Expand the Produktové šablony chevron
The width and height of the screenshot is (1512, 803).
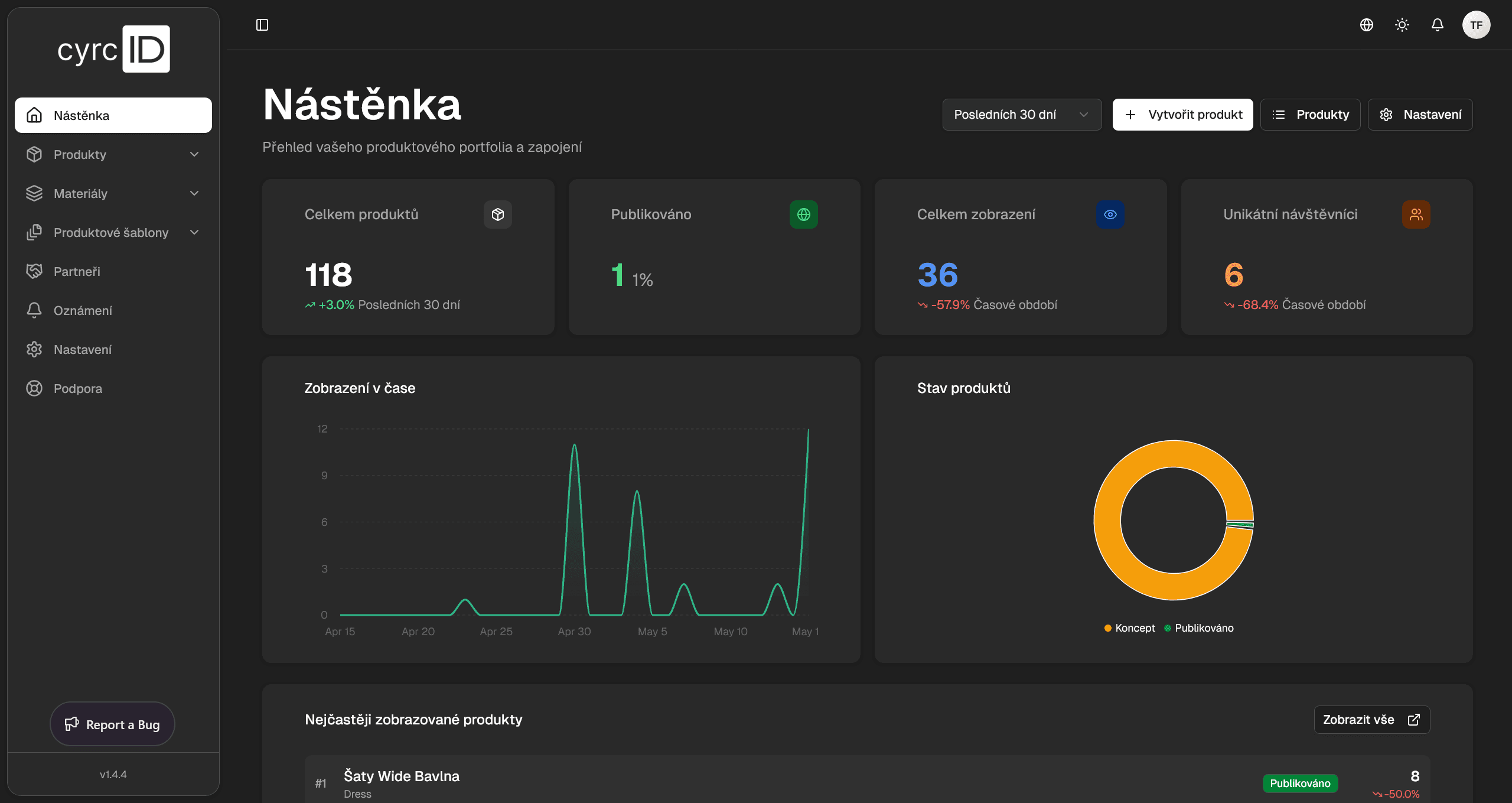[x=194, y=232]
